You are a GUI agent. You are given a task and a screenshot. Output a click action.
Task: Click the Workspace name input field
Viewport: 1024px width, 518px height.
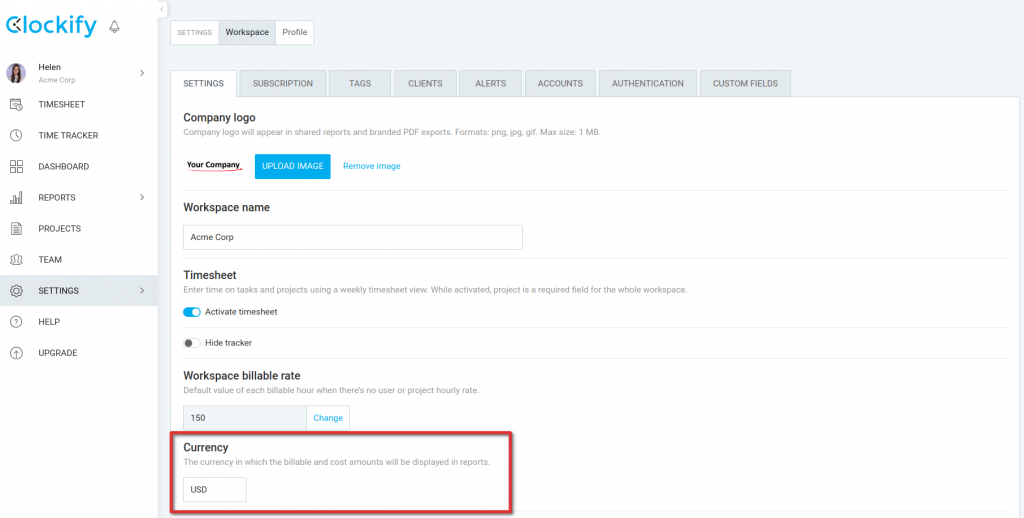[x=353, y=237]
